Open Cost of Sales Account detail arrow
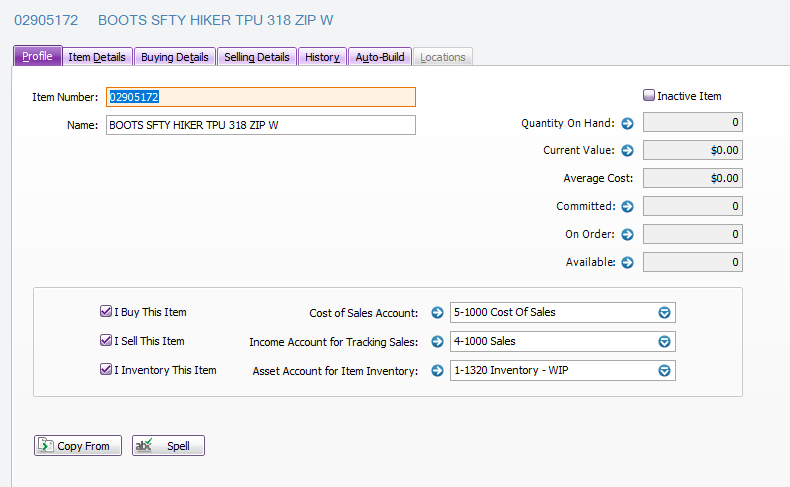The width and height of the screenshot is (790, 487). [x=437, y=313]
